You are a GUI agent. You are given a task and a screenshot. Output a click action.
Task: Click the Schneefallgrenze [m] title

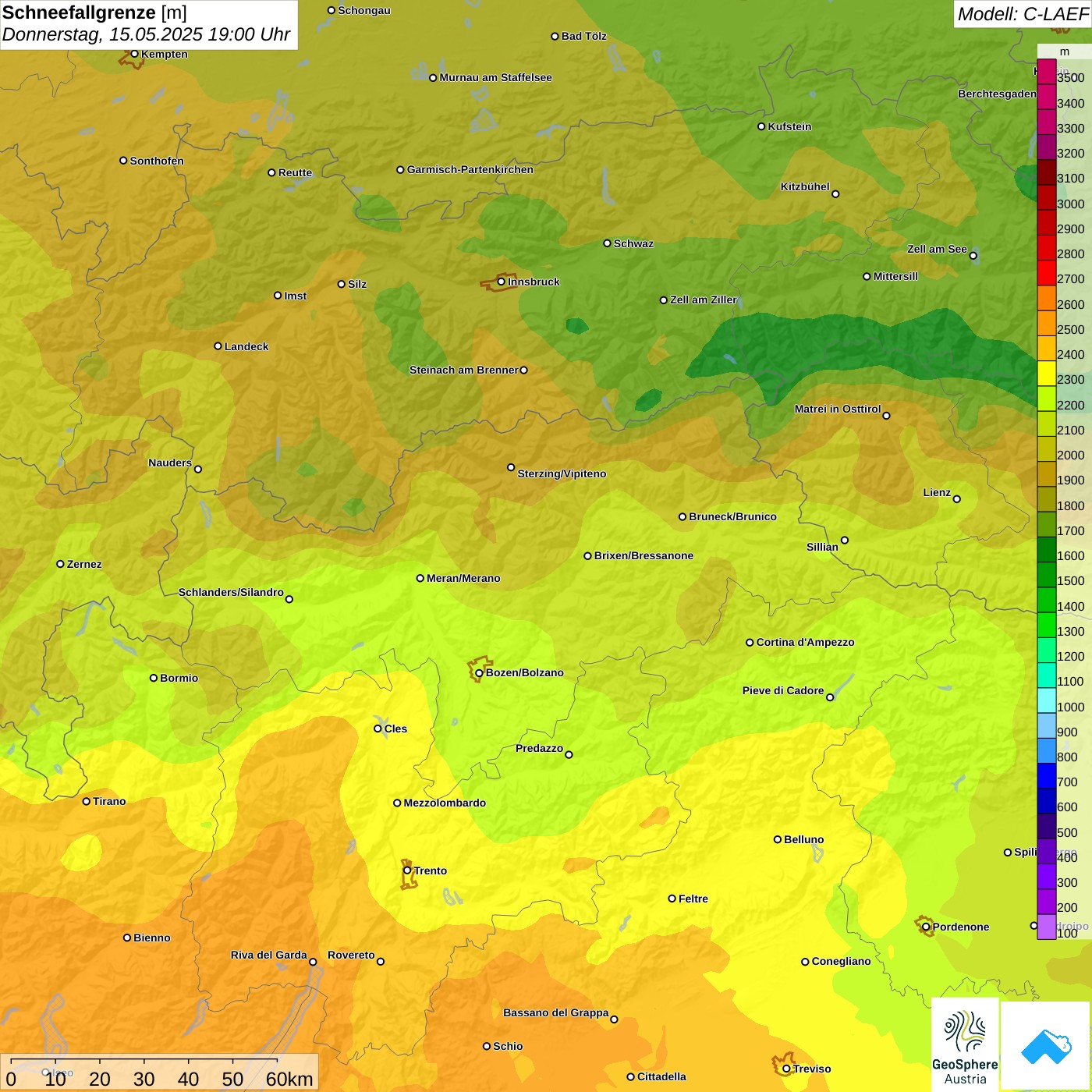click(94, 12)
